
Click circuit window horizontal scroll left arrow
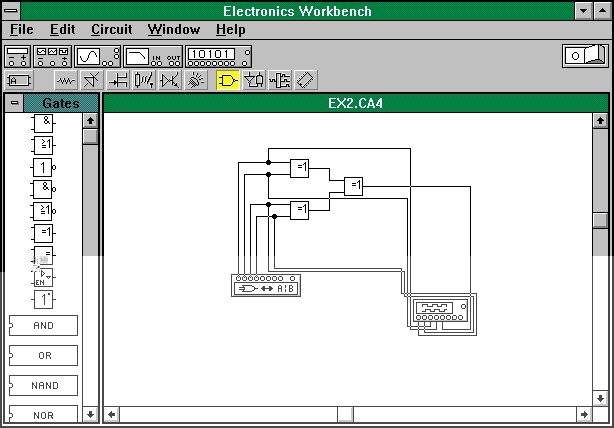click(x=112, y=414)
